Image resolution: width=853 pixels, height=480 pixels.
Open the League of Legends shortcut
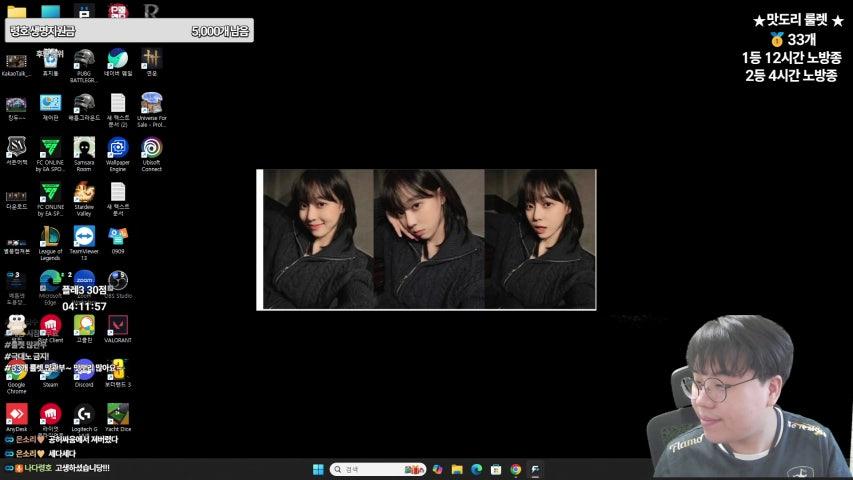click(50, 237)
